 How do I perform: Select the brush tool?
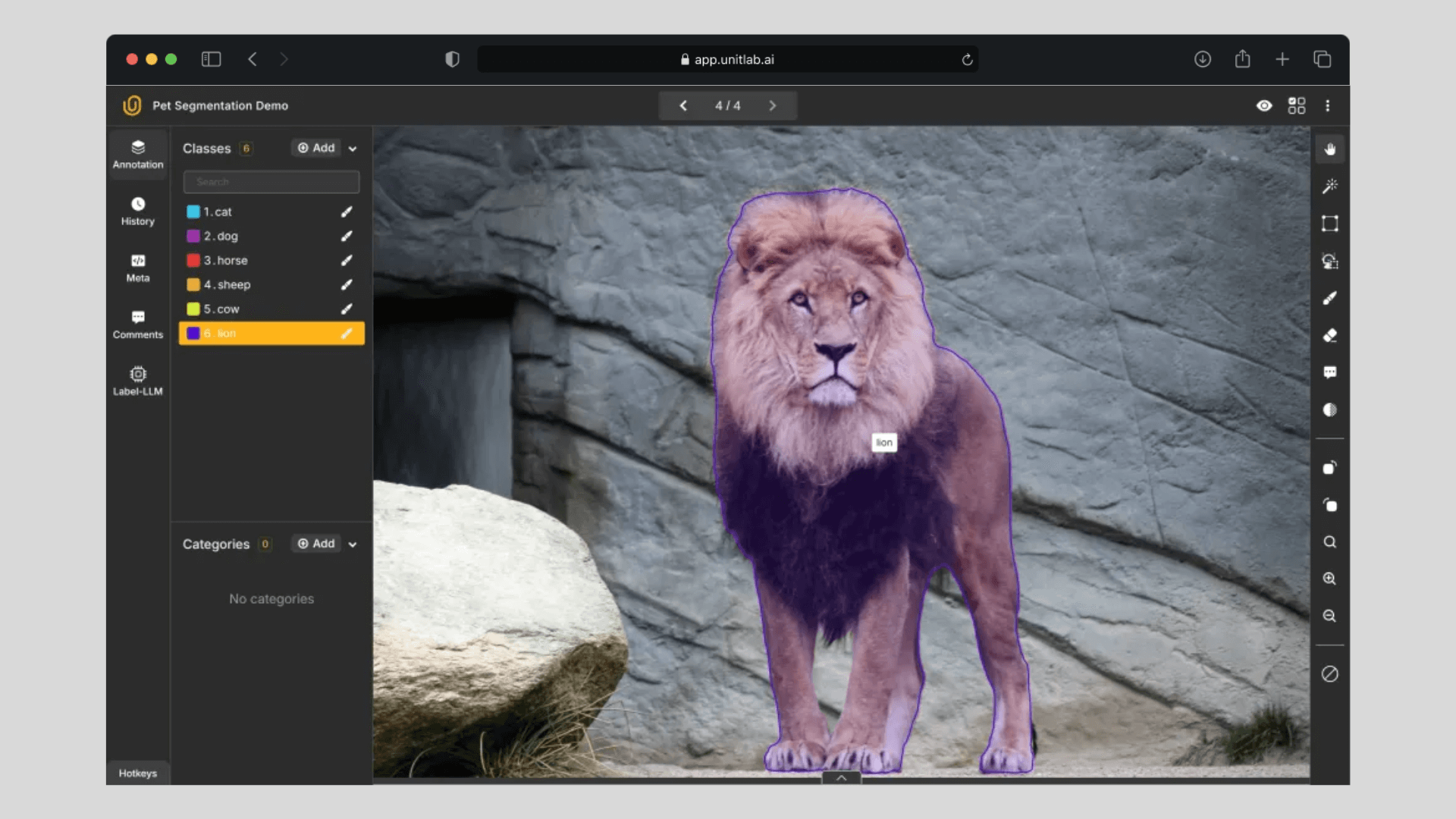point(1329,298)
